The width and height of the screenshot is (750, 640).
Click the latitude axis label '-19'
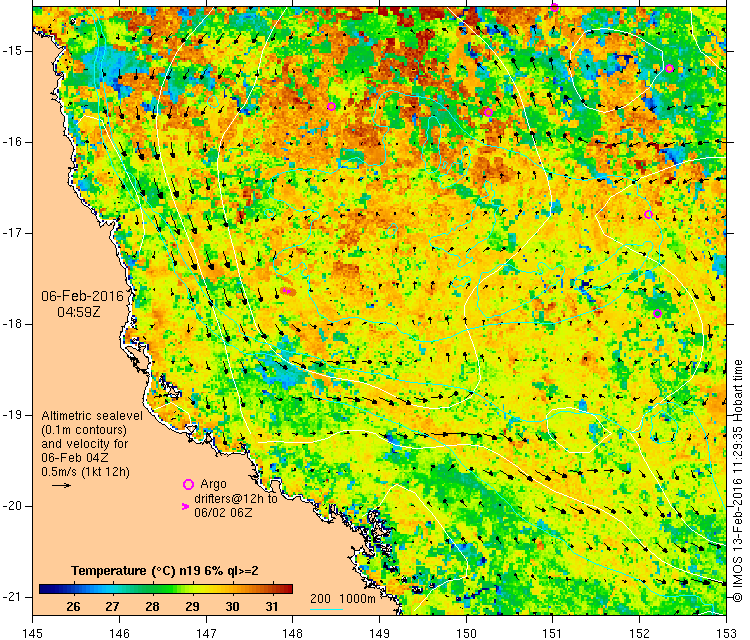[11, 415]
